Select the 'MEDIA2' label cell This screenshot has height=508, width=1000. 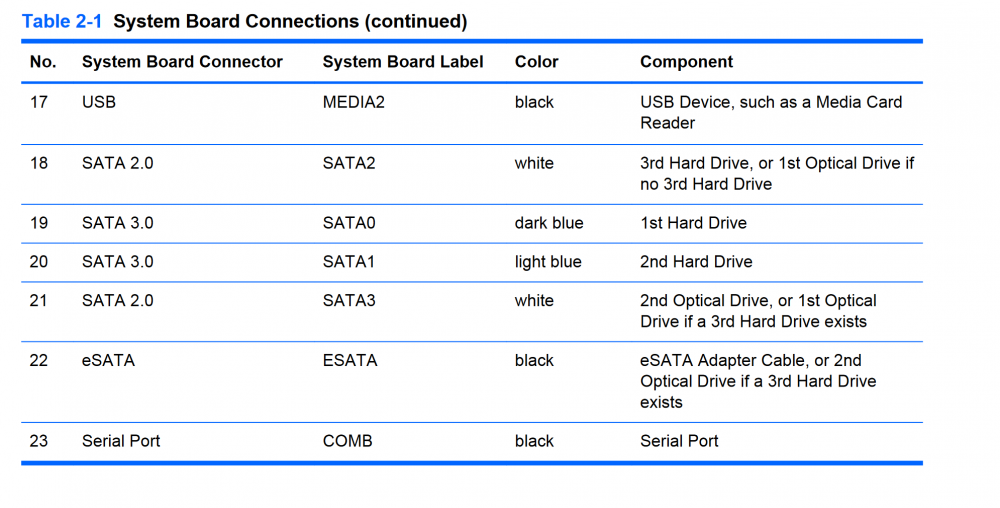[x=353, y=102]
